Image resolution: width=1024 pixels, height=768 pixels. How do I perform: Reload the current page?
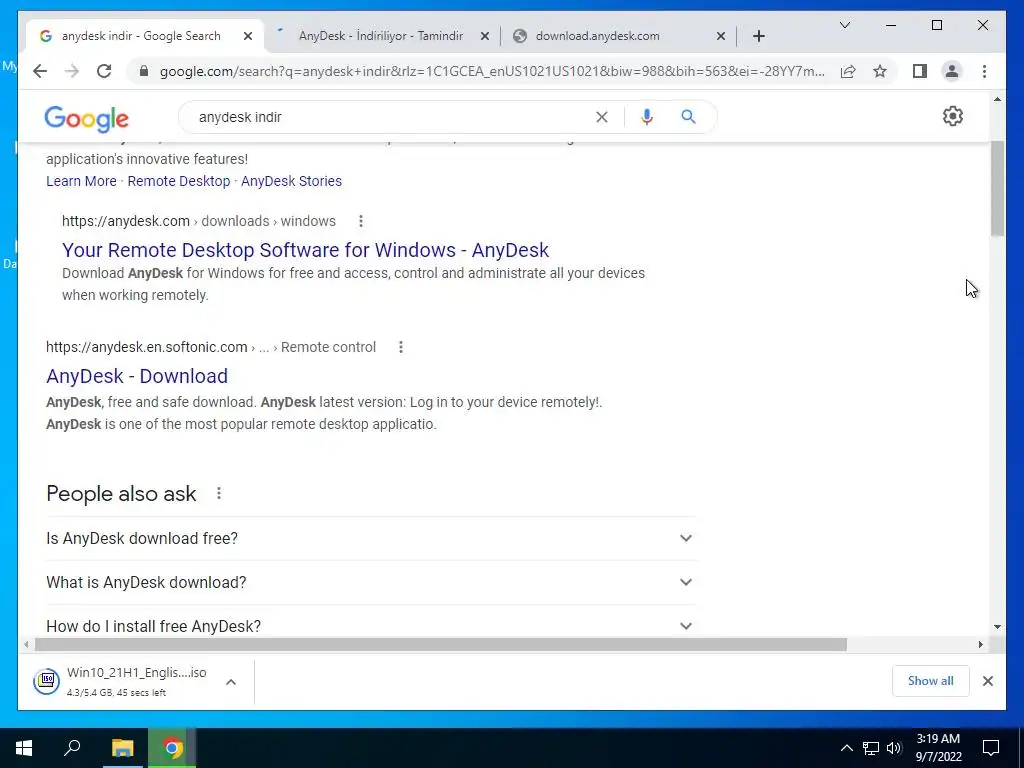(104, 71)
